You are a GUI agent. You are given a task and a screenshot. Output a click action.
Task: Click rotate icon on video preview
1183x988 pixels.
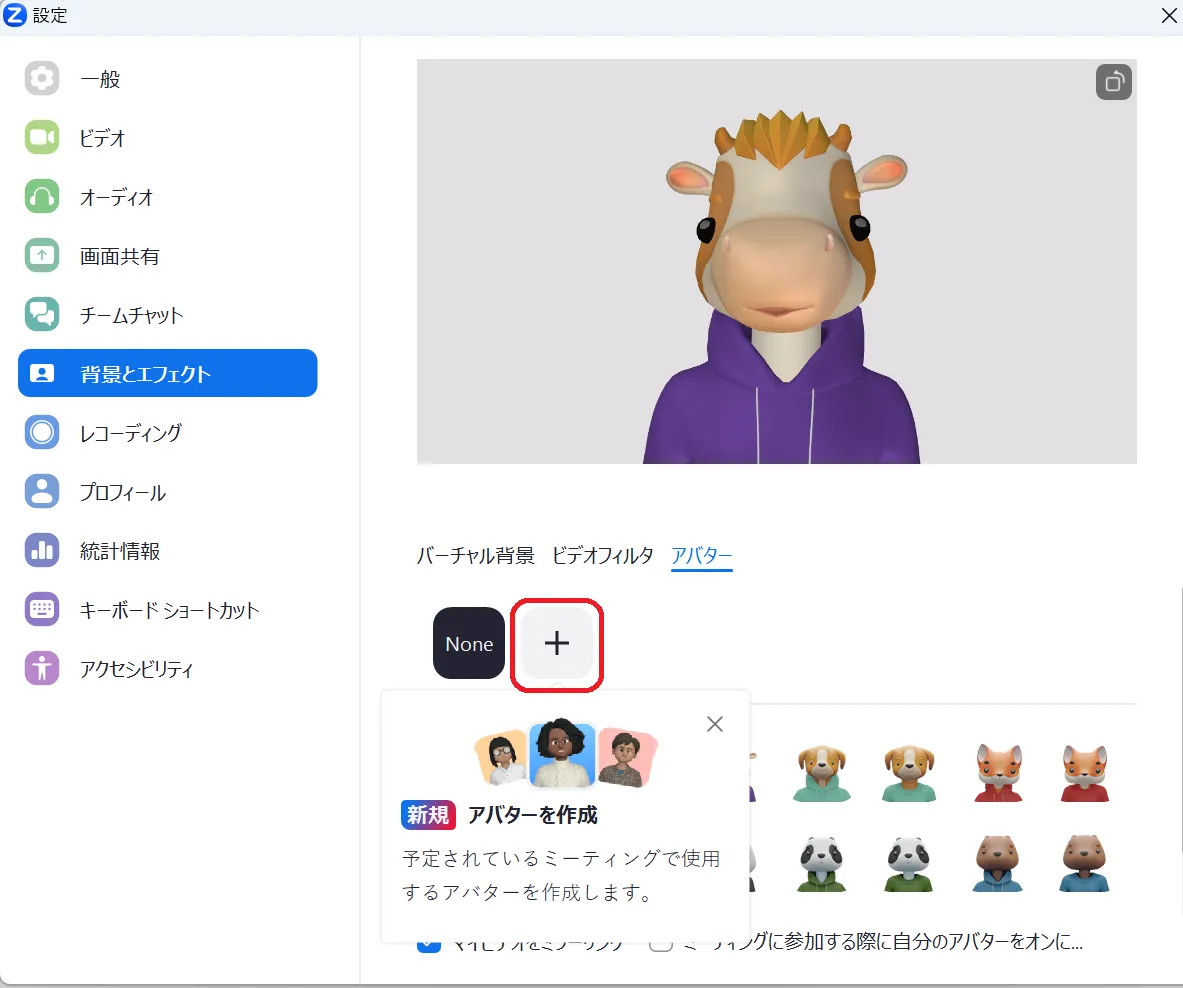pos(1113,82)
